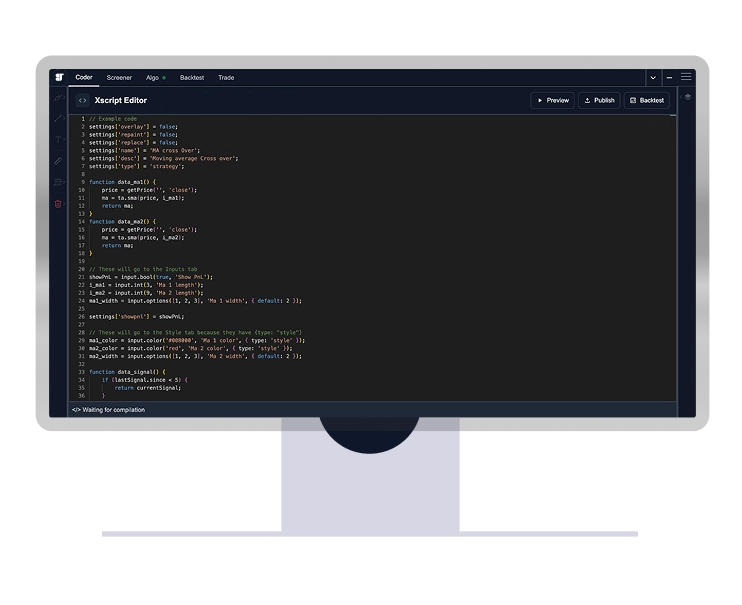Click the Preview button
The height and width of the screenshot is (605, 742).
pyautogui.click(x=551, y=100)
